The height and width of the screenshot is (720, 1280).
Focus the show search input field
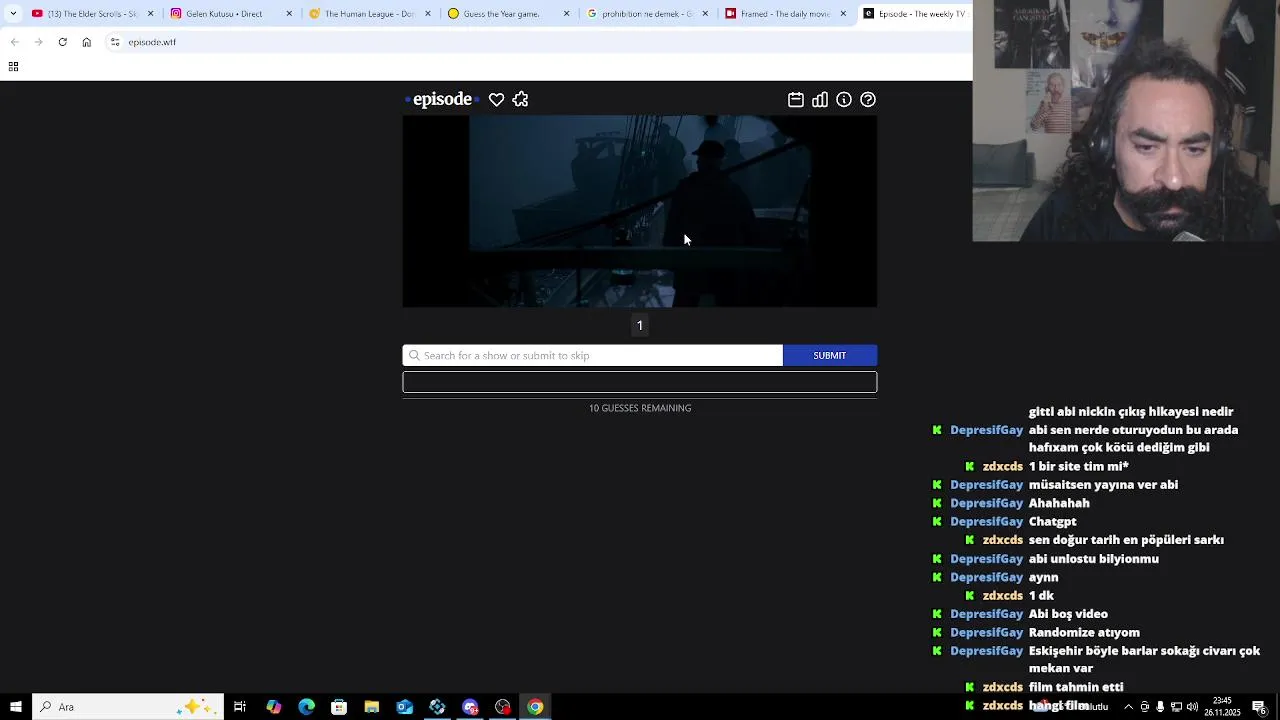[x=593, y=355]
